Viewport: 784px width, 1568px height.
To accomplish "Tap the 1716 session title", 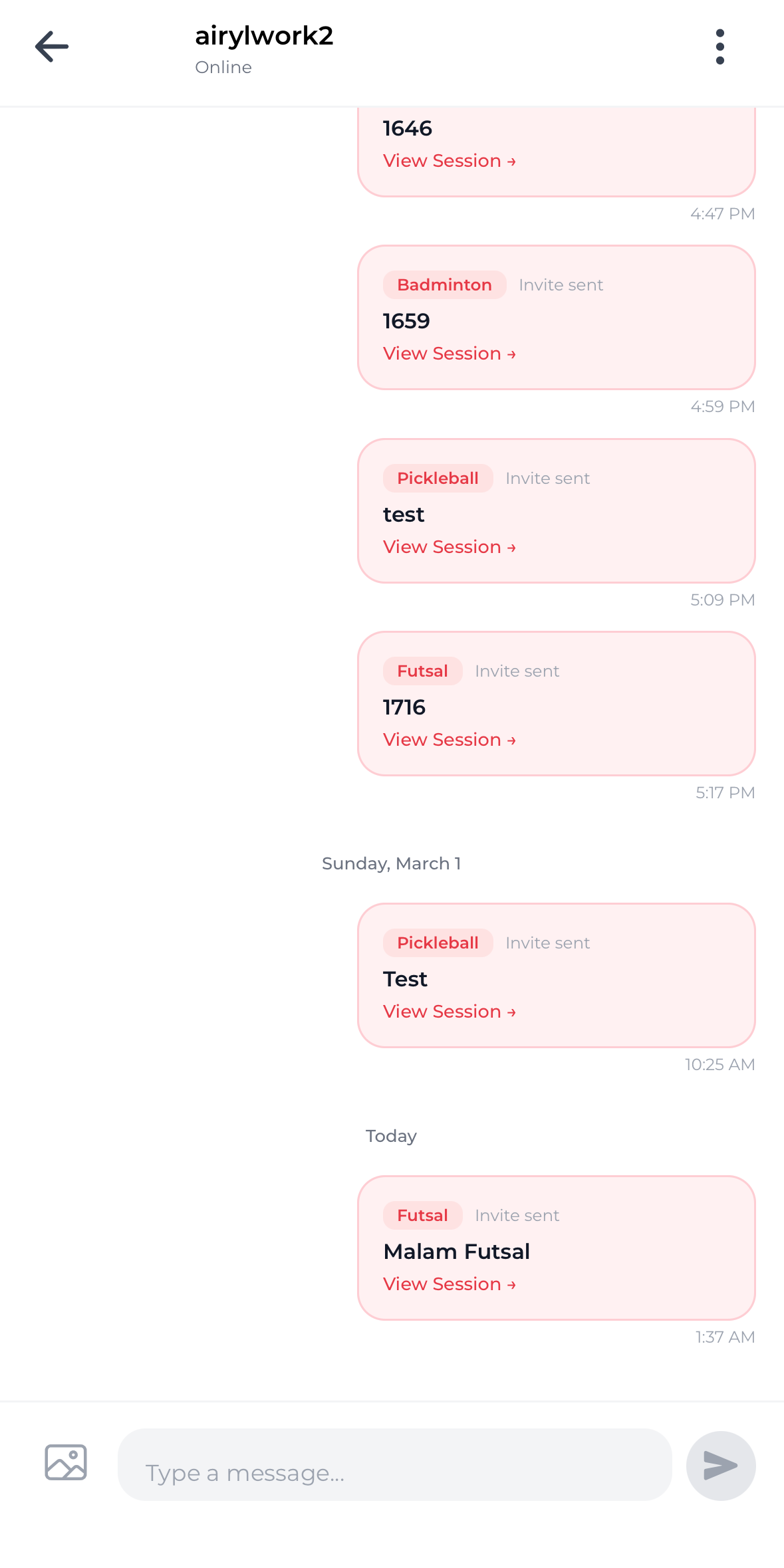I will coord(404,707).
